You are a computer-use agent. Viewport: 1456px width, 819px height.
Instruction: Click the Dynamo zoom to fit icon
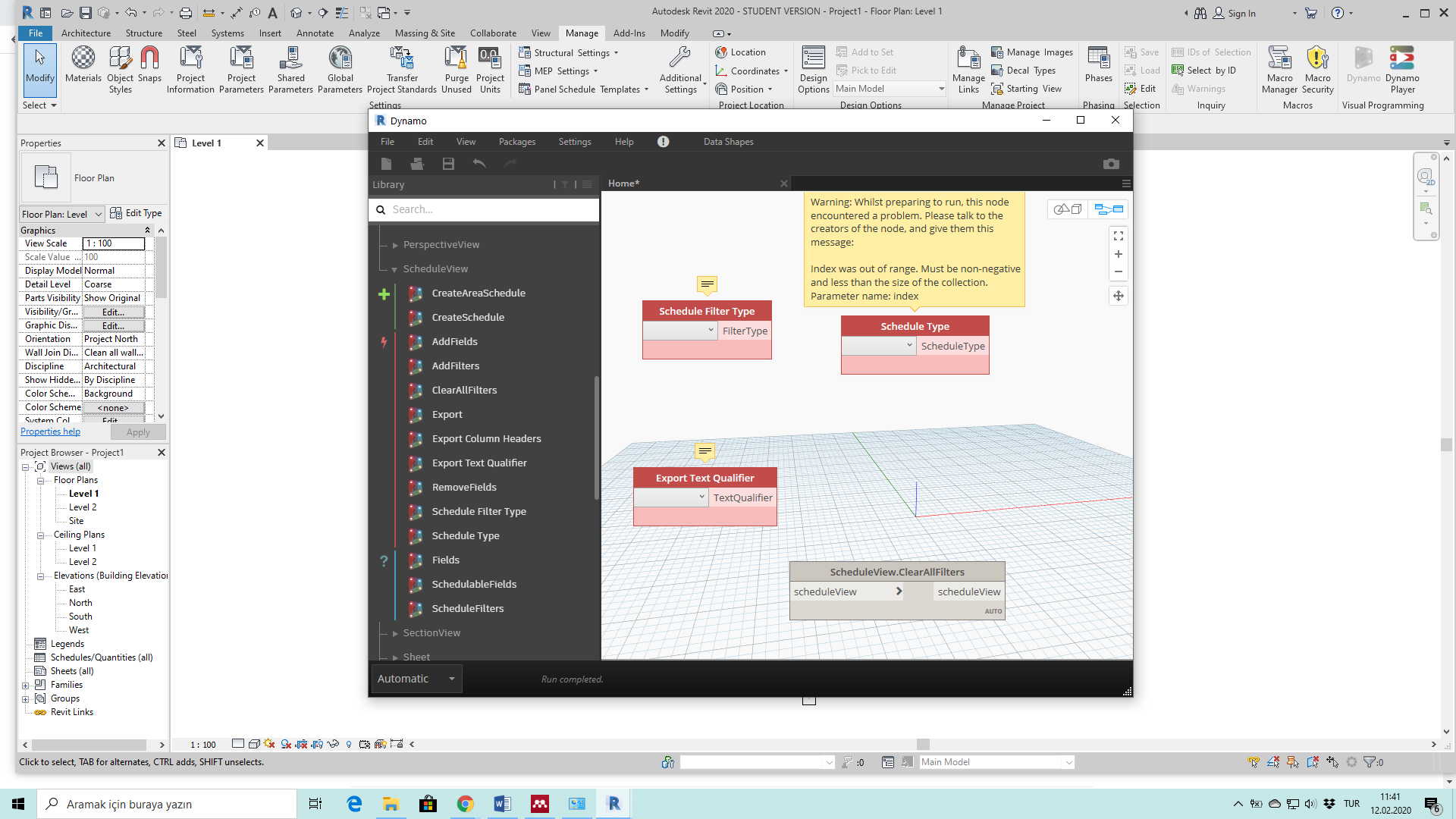point(1118,236)
